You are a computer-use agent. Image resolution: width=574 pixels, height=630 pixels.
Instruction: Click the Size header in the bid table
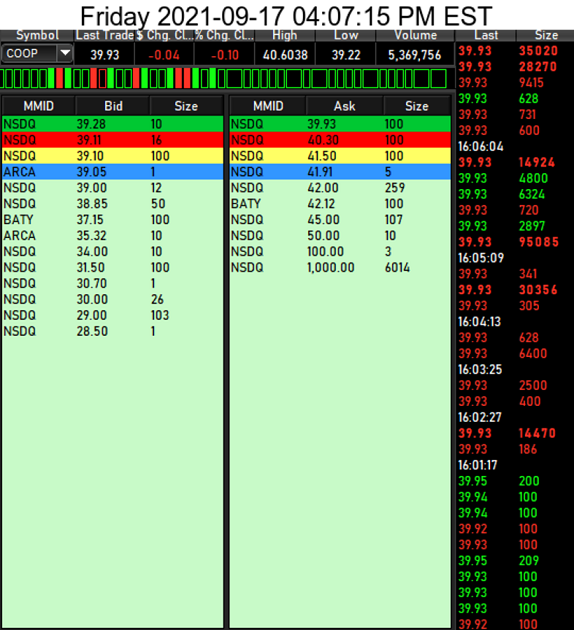tap(186, 106)
